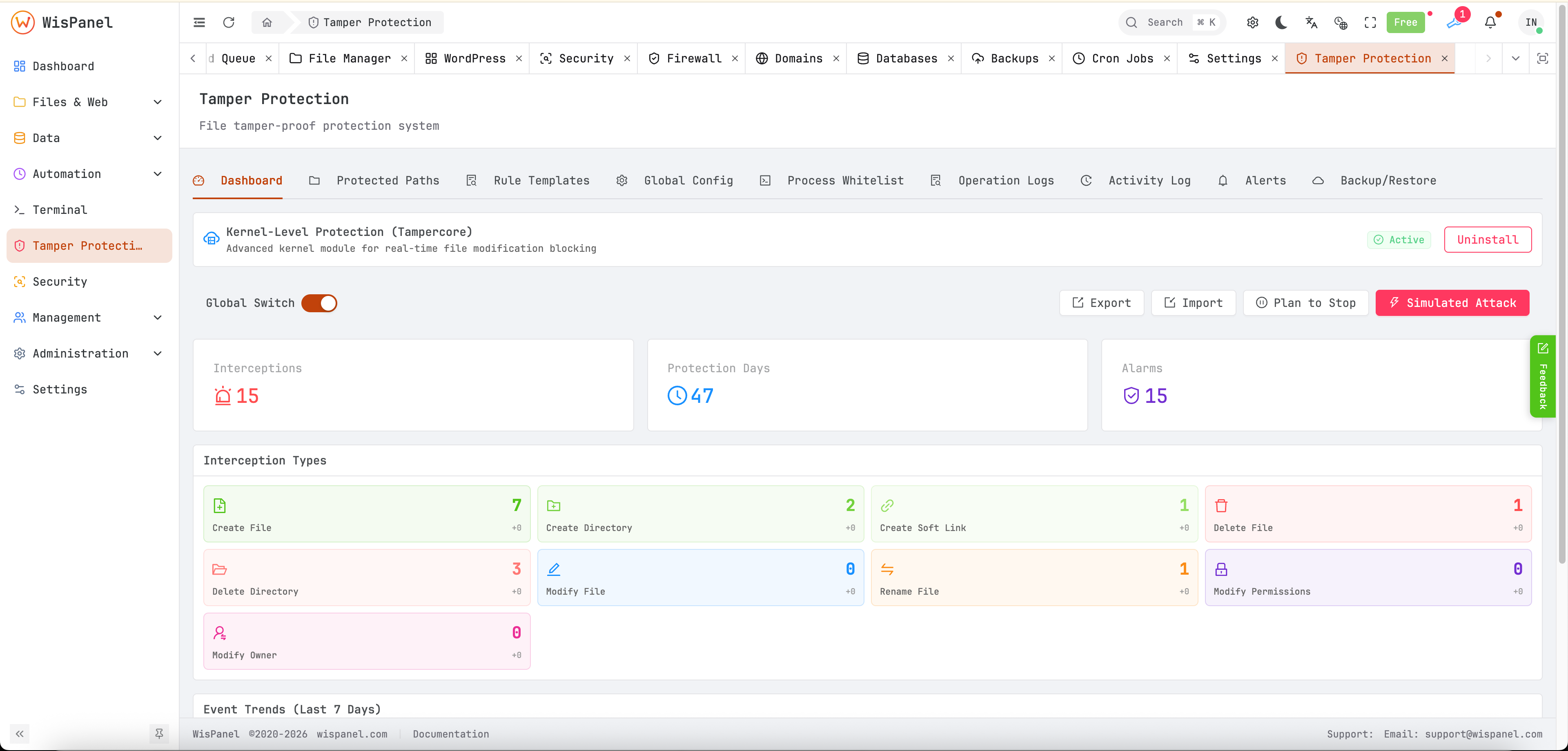
Task: Open the Rule Templates tab
Action: pyautogui.click(x=528, y=181)
